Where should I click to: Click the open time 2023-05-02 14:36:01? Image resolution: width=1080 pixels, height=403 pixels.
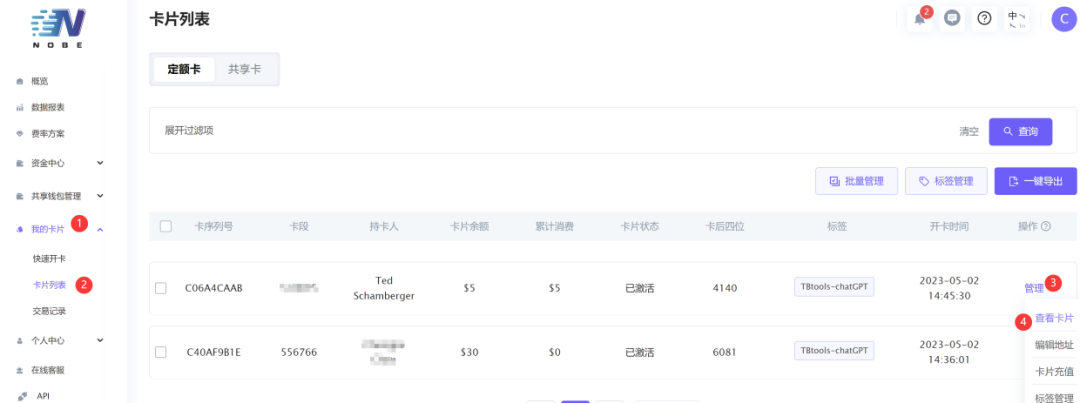949,352
